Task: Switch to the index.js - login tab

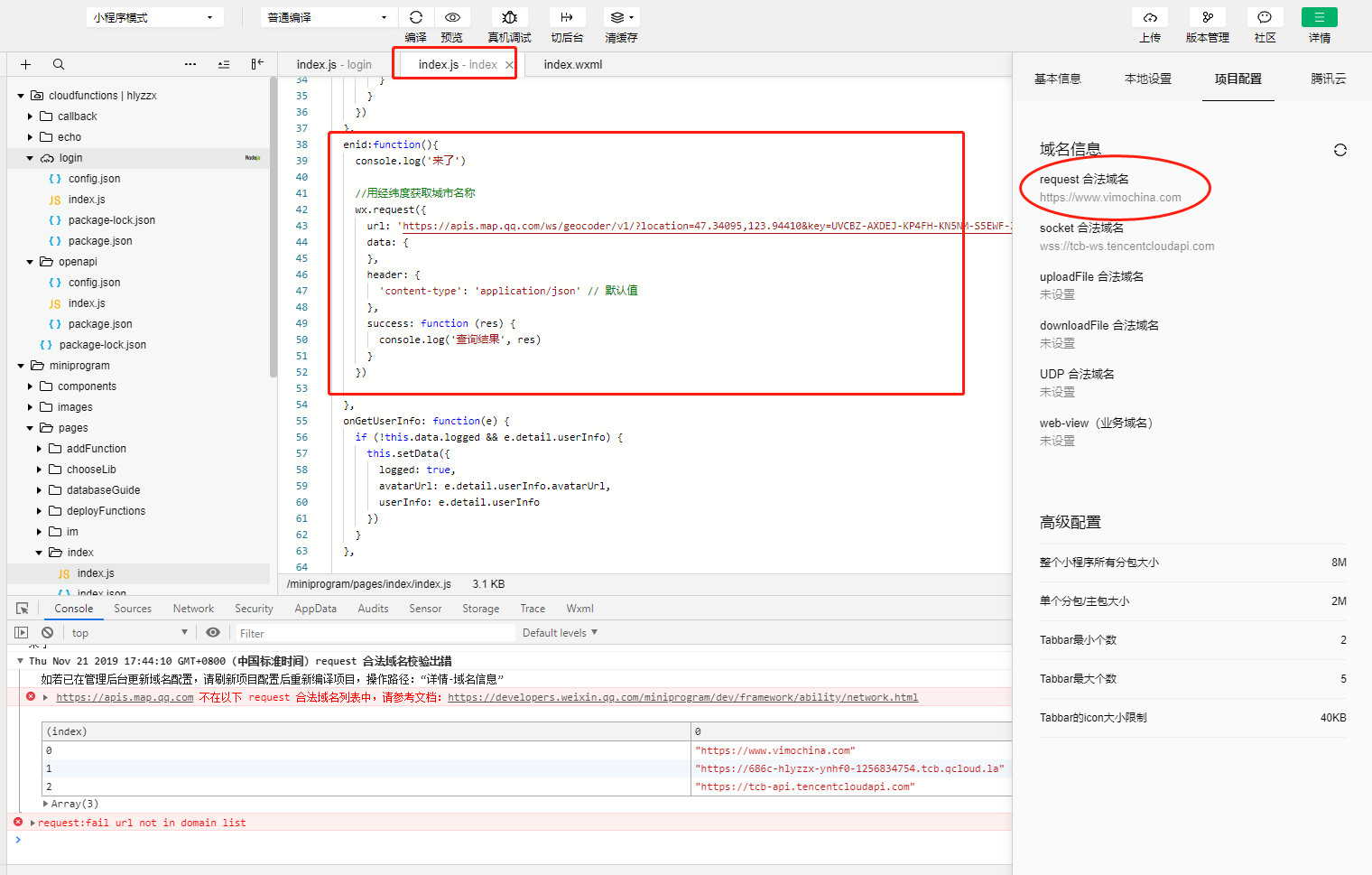Action: [x=334, y=65]
